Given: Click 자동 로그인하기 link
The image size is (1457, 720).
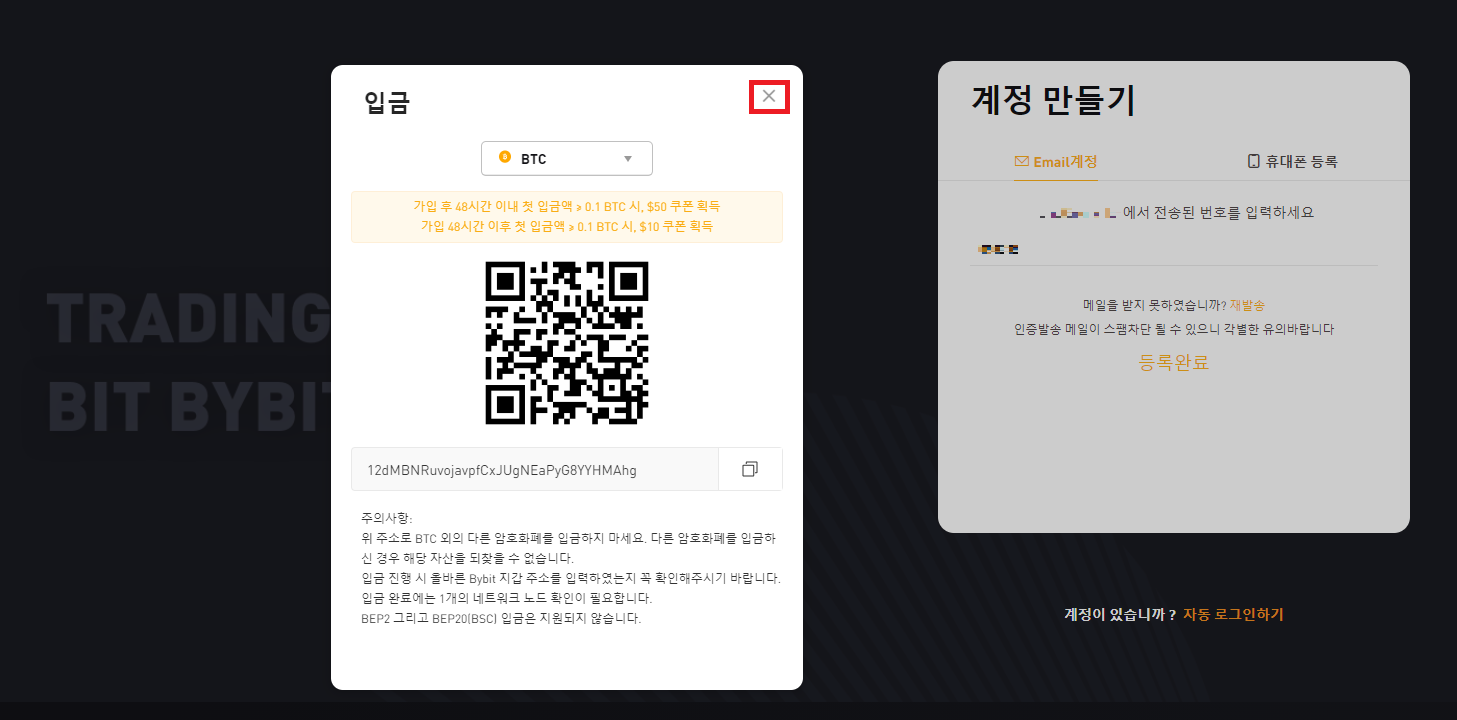Looking at the screenshot, I should click(1233, 614).
